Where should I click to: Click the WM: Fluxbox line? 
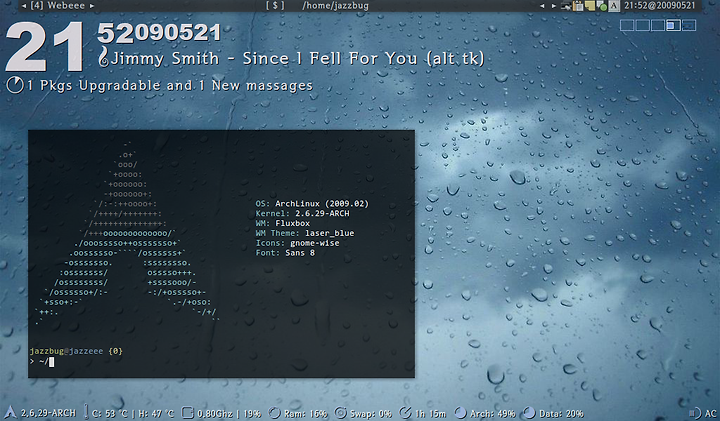(282, 223)
